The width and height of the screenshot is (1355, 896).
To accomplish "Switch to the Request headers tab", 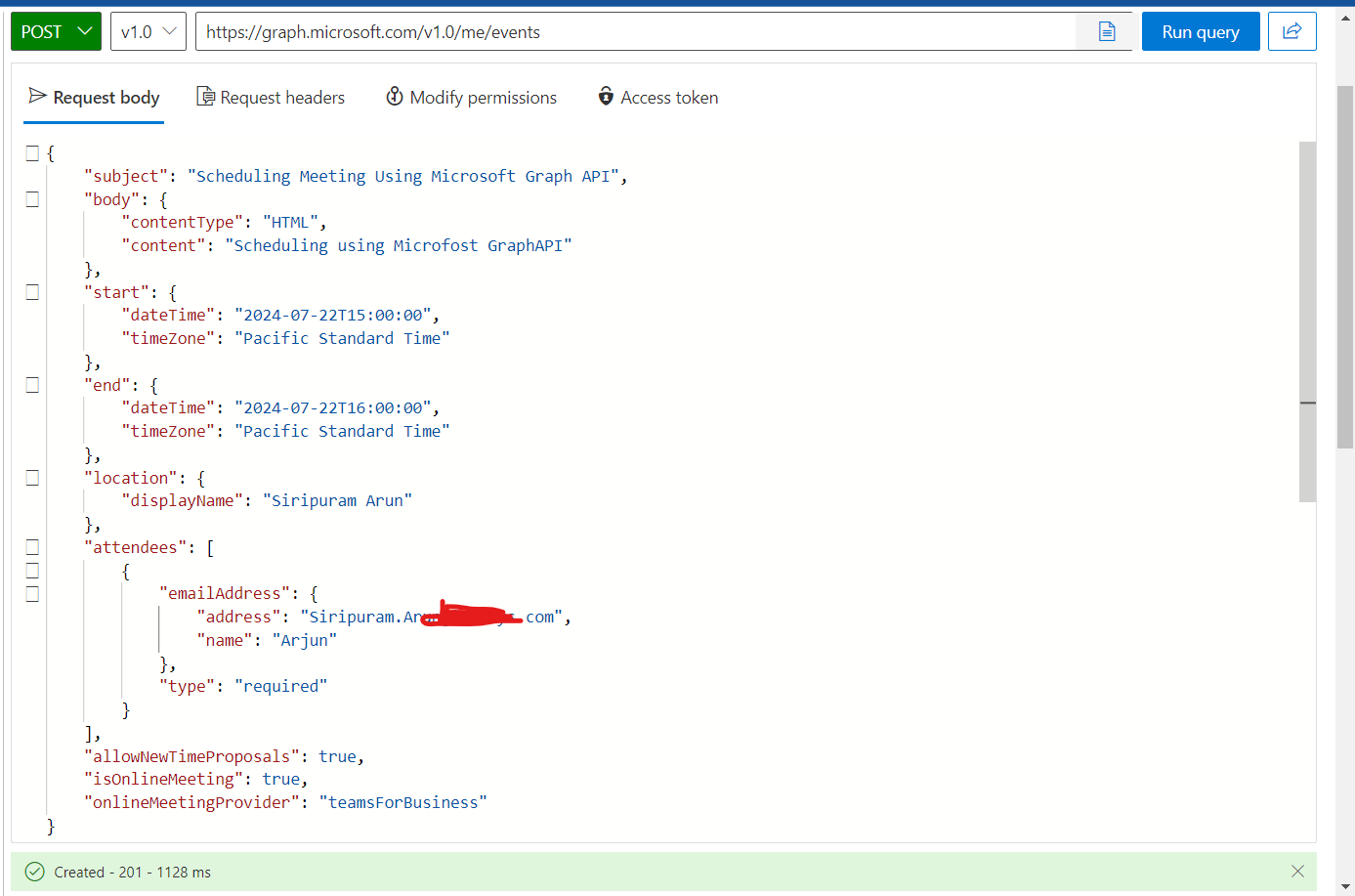I will coord(271,97).
